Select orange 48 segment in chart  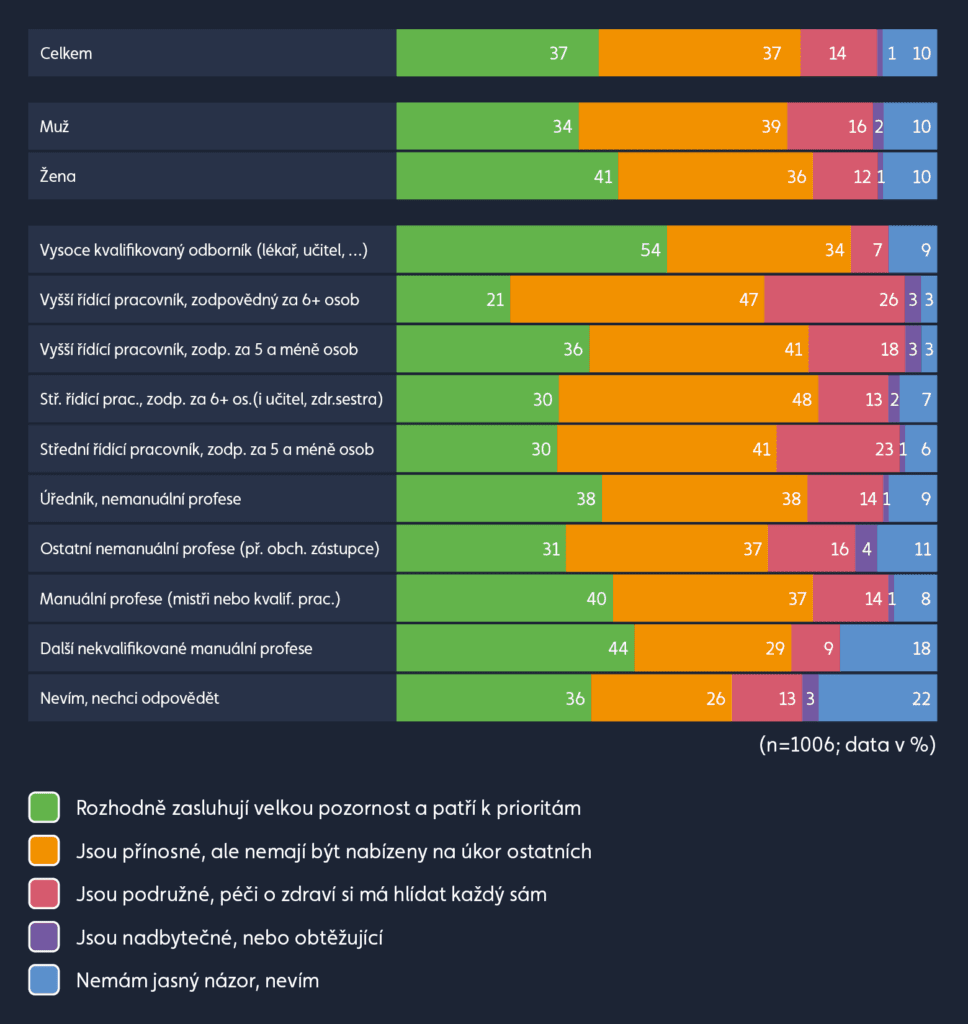pyautogui.click(x=688, y=400)
